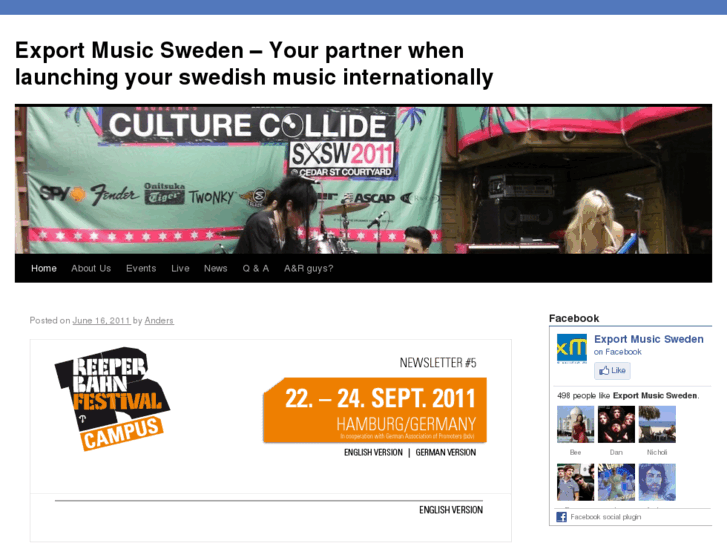Open the Q & A menu item
The image size is (727, 545).
(255, 269)
